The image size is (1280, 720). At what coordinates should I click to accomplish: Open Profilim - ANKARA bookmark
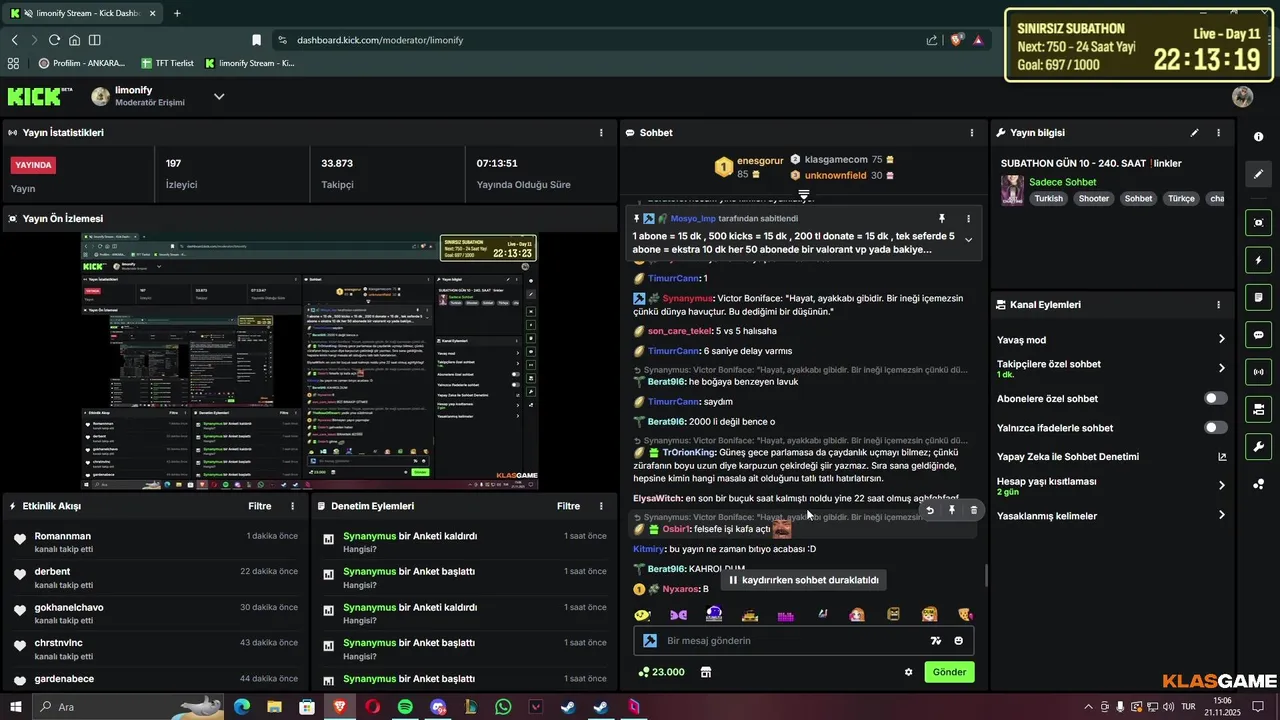click(82, 63)
